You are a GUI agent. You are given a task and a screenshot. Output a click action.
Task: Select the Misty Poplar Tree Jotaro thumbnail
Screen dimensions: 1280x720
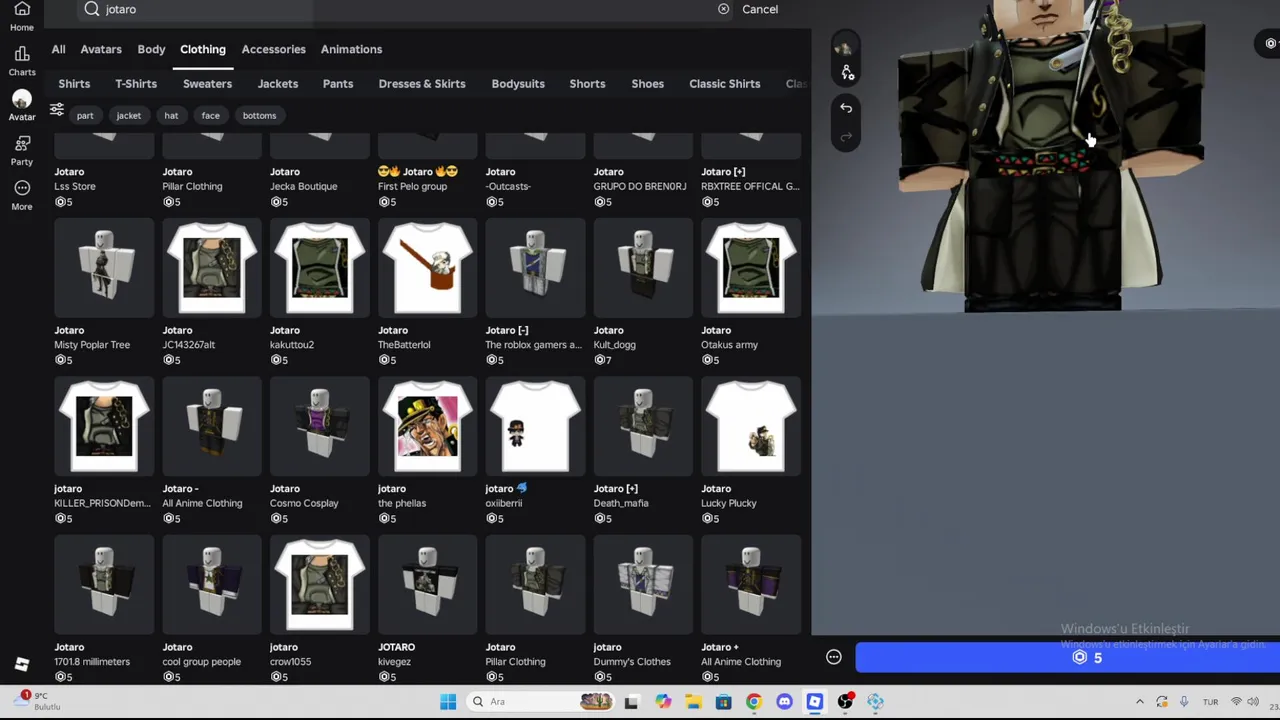pyautogui.click(x=104, y=268)
